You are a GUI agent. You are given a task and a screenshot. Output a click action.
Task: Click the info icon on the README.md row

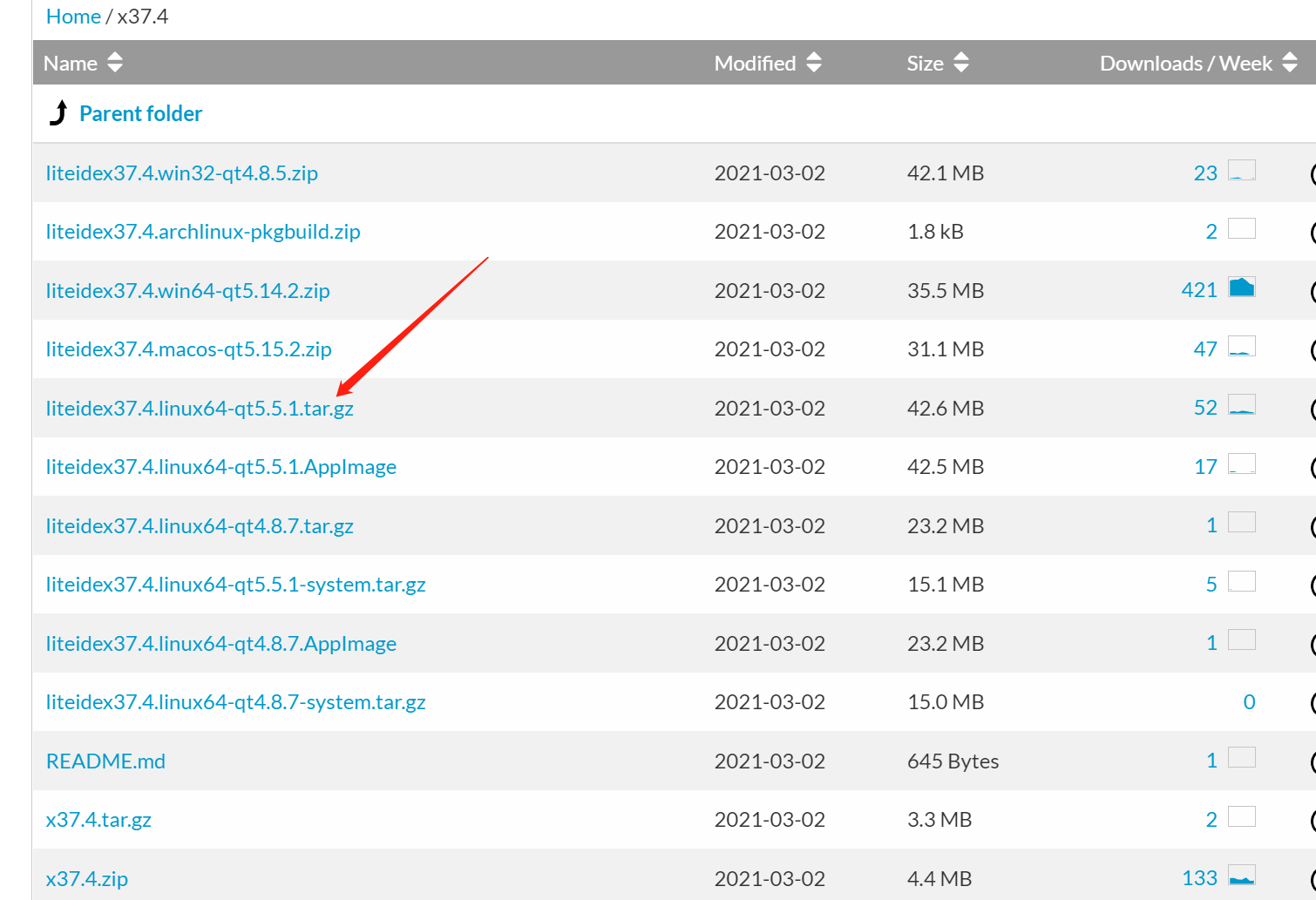pyautogui.click(x=1312, y=760)
